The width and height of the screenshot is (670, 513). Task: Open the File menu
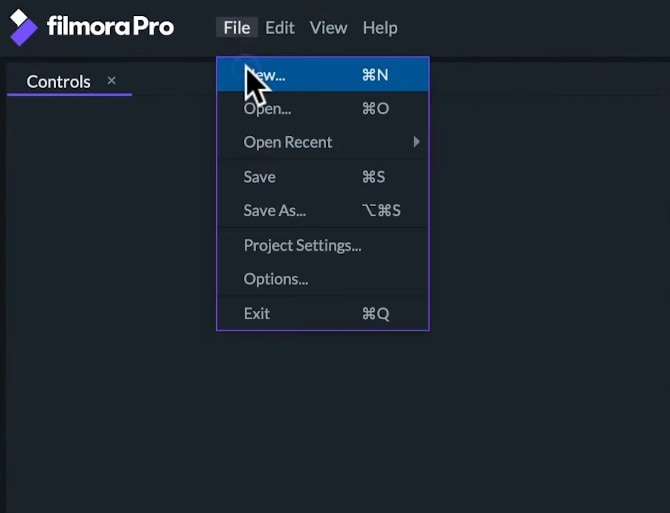tap(237, 28)
